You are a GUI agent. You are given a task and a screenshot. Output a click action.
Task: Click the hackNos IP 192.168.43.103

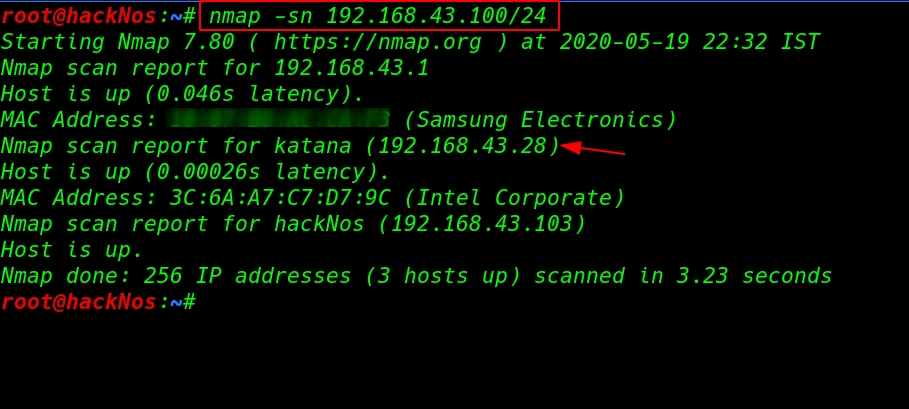(x=482, y=224)
